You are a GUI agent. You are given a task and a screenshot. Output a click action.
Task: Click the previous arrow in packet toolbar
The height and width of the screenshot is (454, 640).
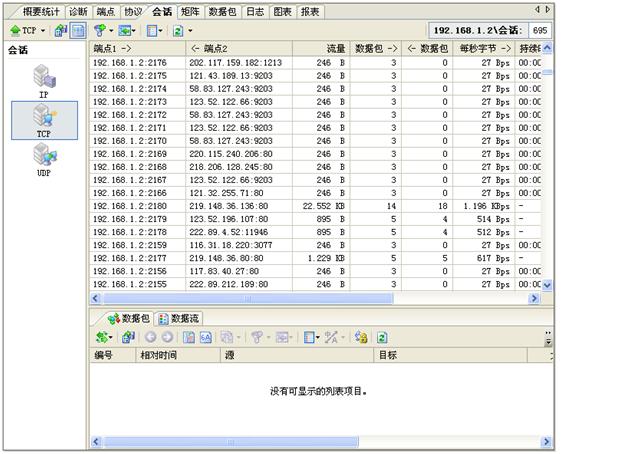click(x=151, y=338)
